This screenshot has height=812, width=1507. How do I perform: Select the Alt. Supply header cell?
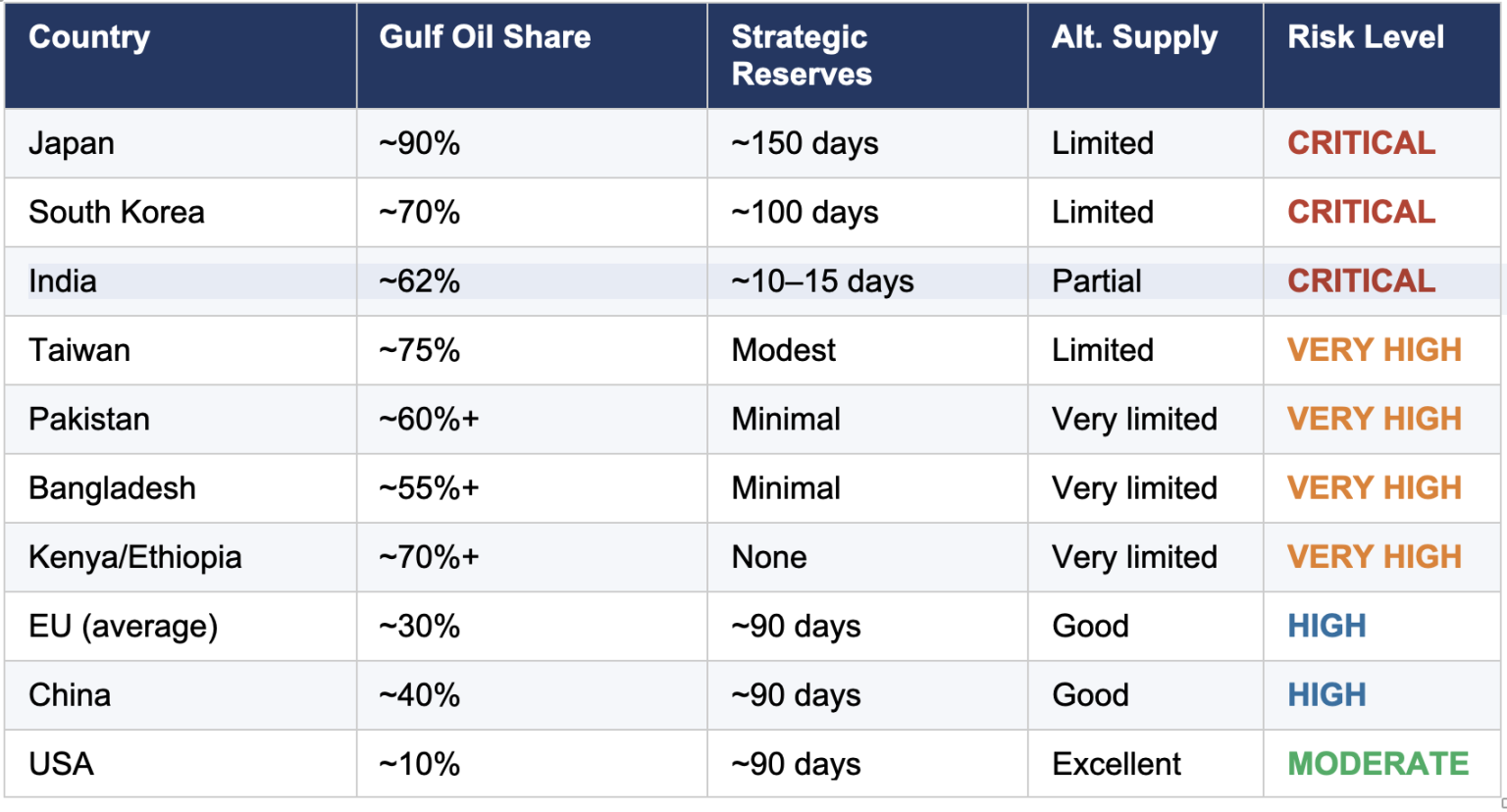[1134, 37]
